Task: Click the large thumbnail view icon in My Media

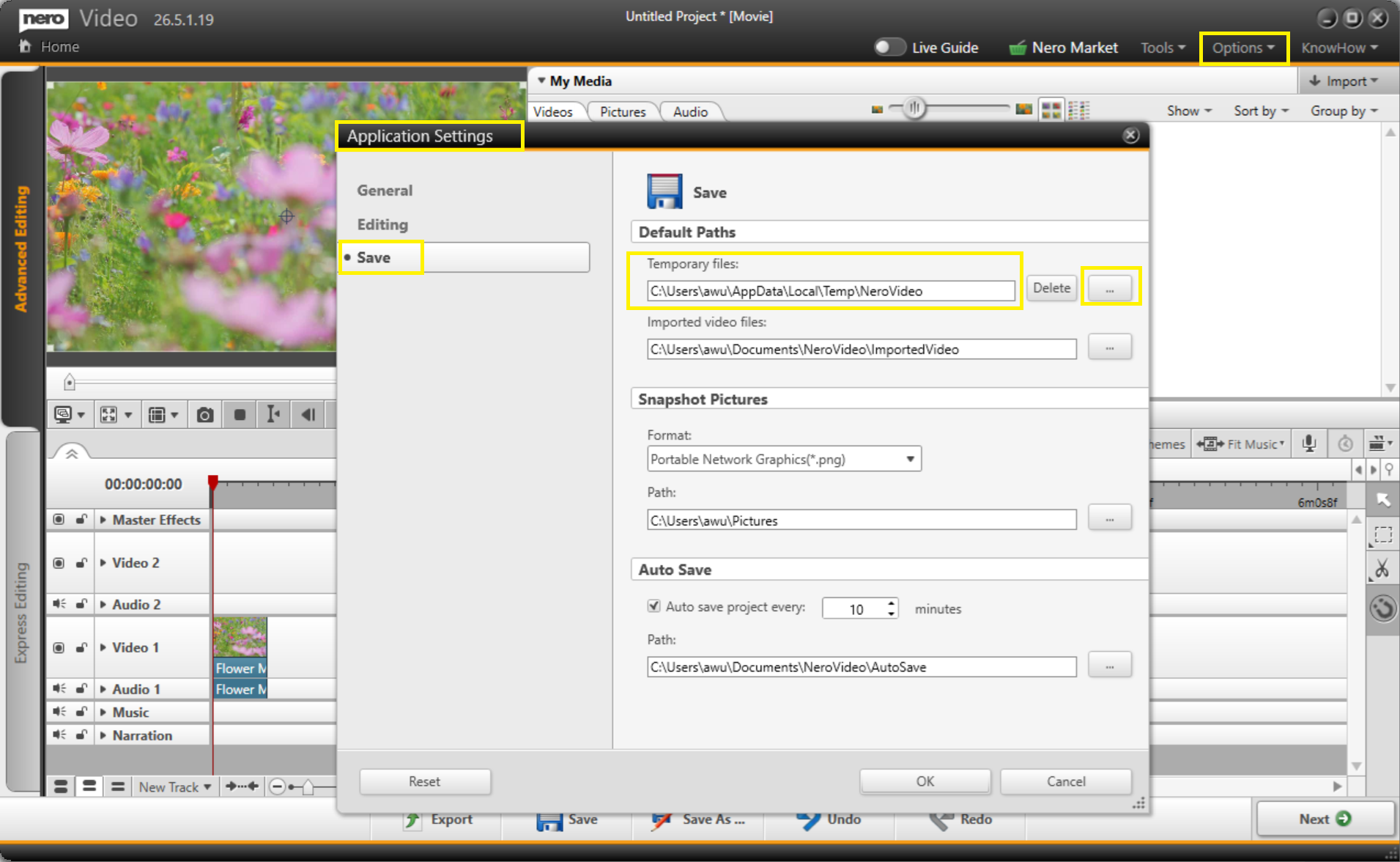Action: click(1051, 111)
